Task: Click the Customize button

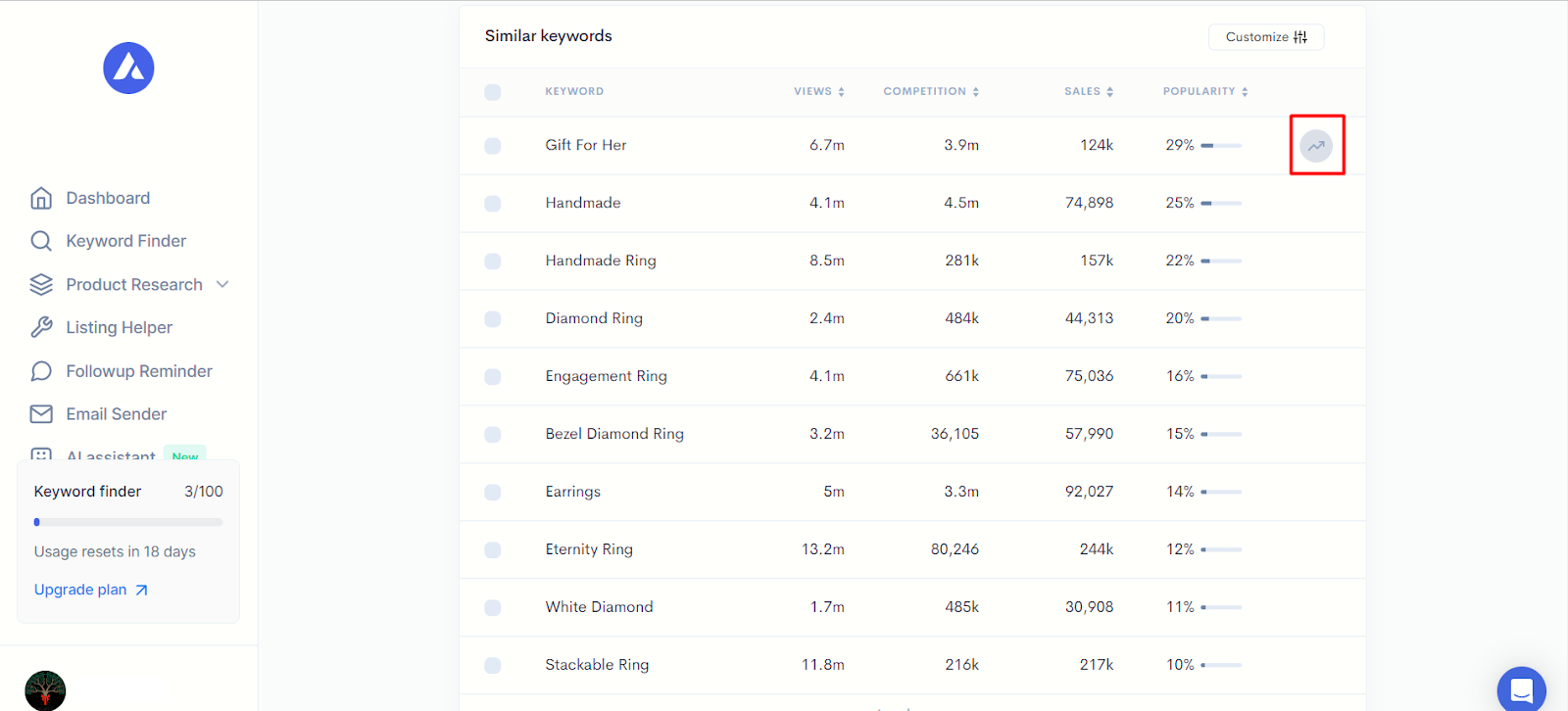Action: (x=1266, y=37)
